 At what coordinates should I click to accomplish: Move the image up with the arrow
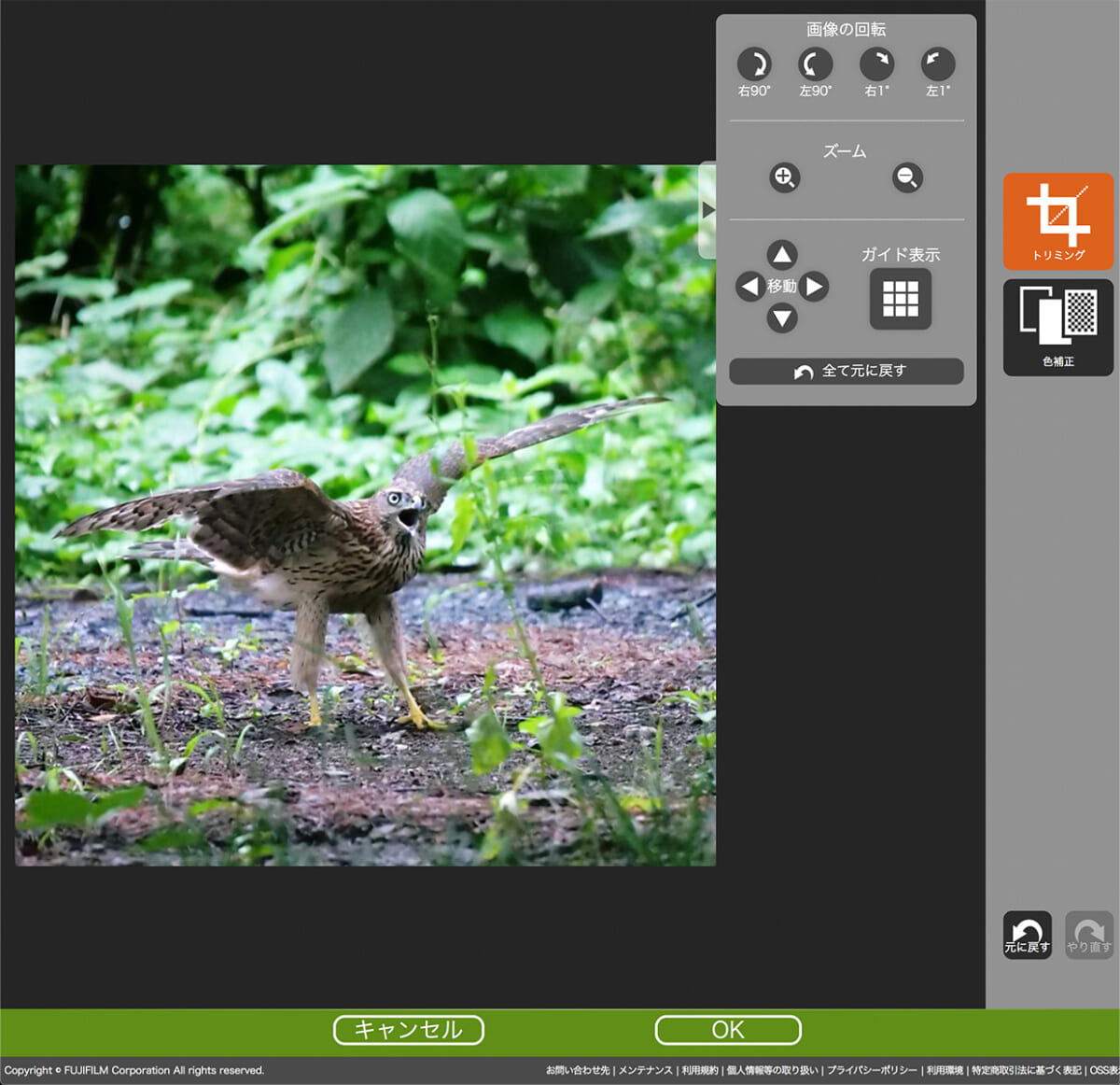782,255
